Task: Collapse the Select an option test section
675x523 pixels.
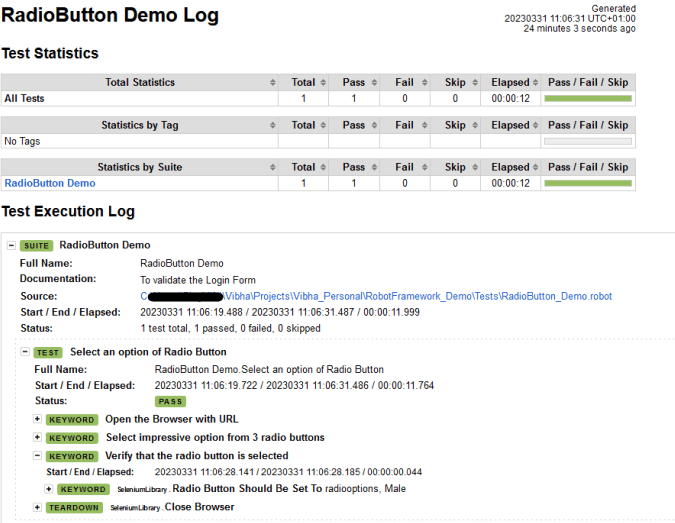Action: click(24, 352)
